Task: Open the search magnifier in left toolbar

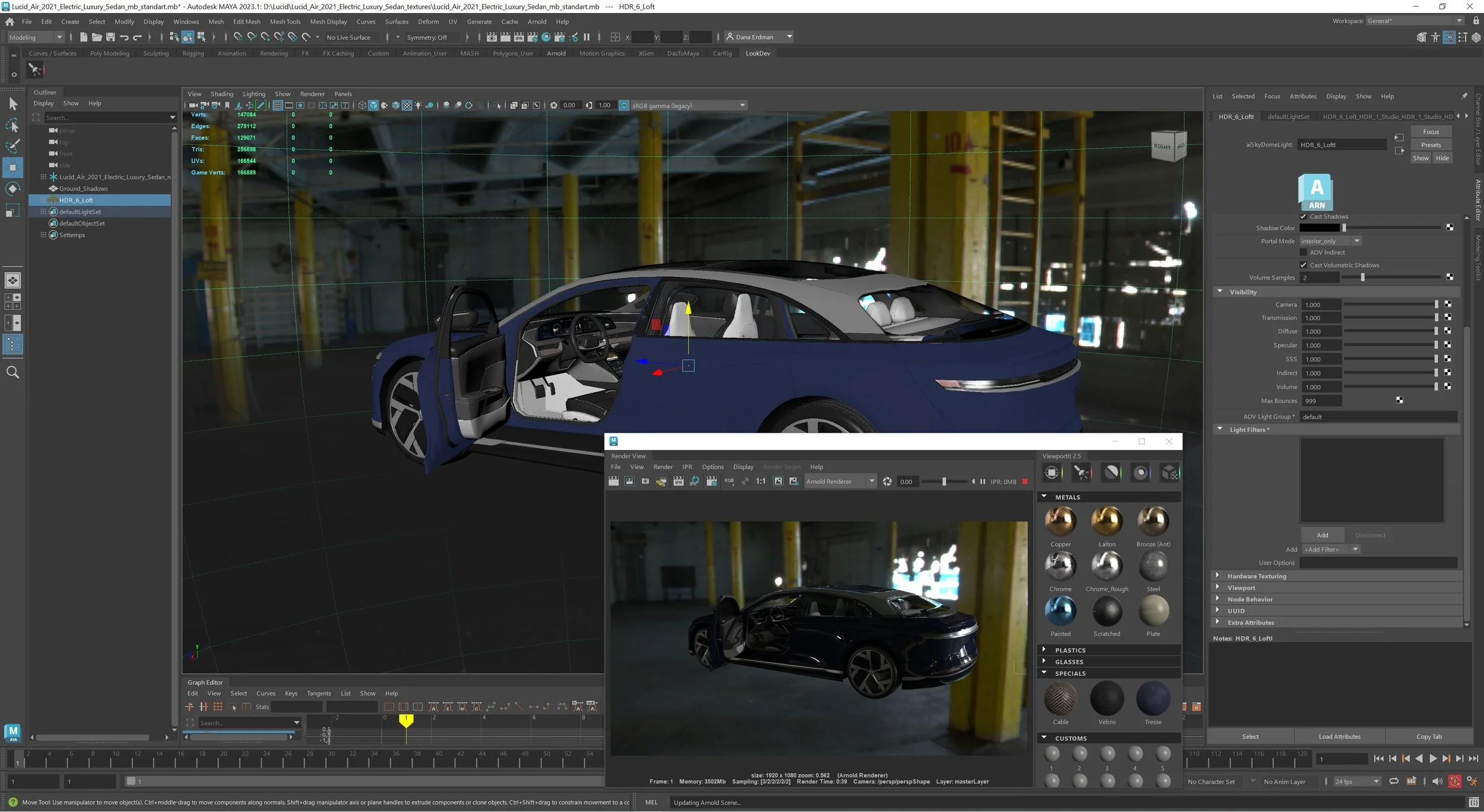Action: click(x=12, y=373)
